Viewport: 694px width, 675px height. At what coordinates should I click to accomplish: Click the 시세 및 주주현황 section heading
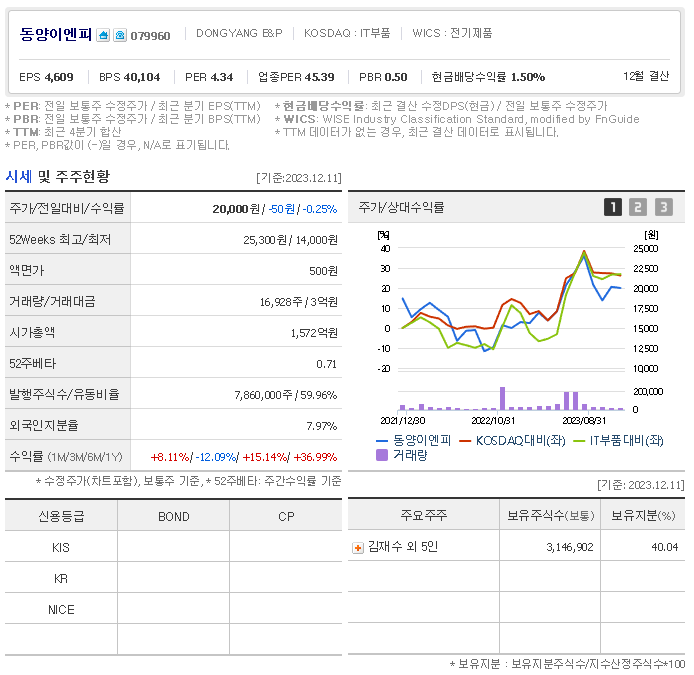point(58,176)
